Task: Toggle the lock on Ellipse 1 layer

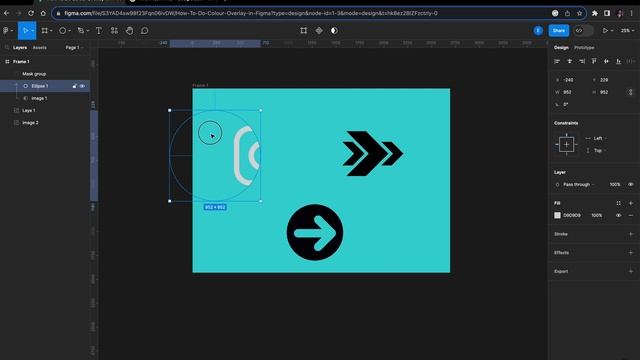Action: point(74,86)
